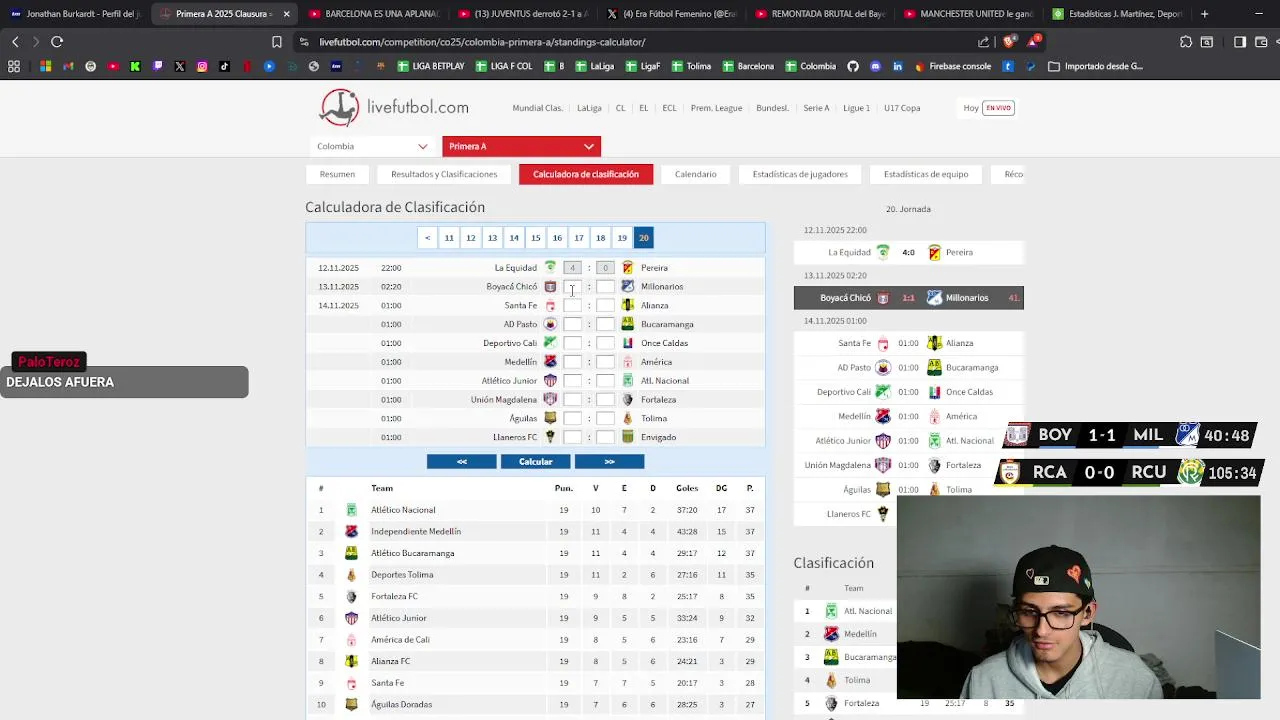Screen dimensions: 1280x720
Task: Open a new browser tab with plus
Action: tap(1204, 14)
